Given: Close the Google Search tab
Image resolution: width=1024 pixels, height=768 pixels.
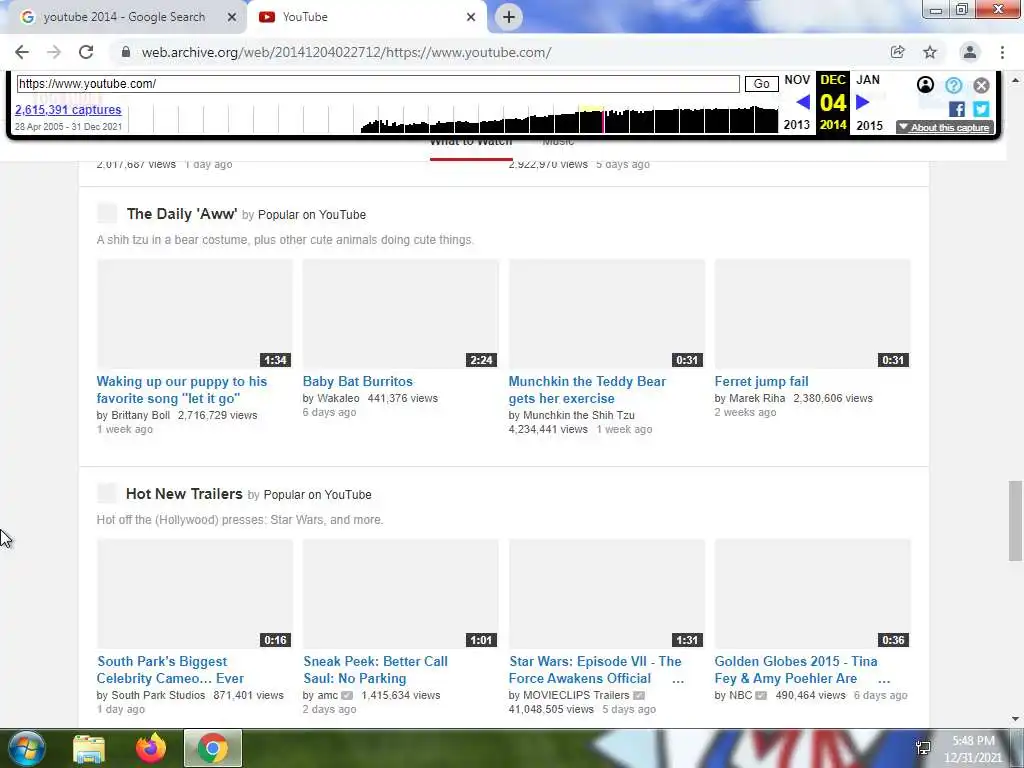Looking at the screenshot, I should tap(232, 17).
